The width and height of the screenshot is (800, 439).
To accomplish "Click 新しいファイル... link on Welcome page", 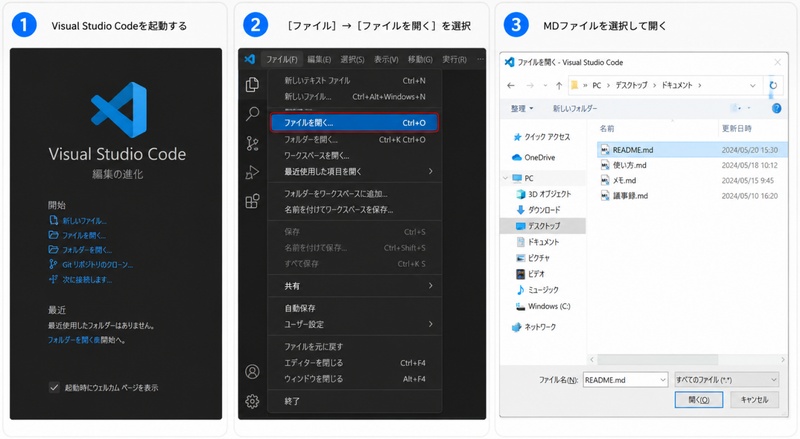I will pos(84,221).
